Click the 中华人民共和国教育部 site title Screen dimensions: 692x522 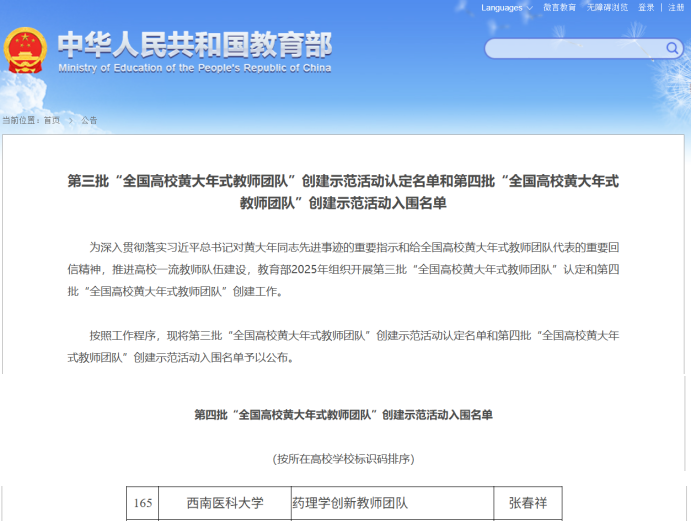194,44
